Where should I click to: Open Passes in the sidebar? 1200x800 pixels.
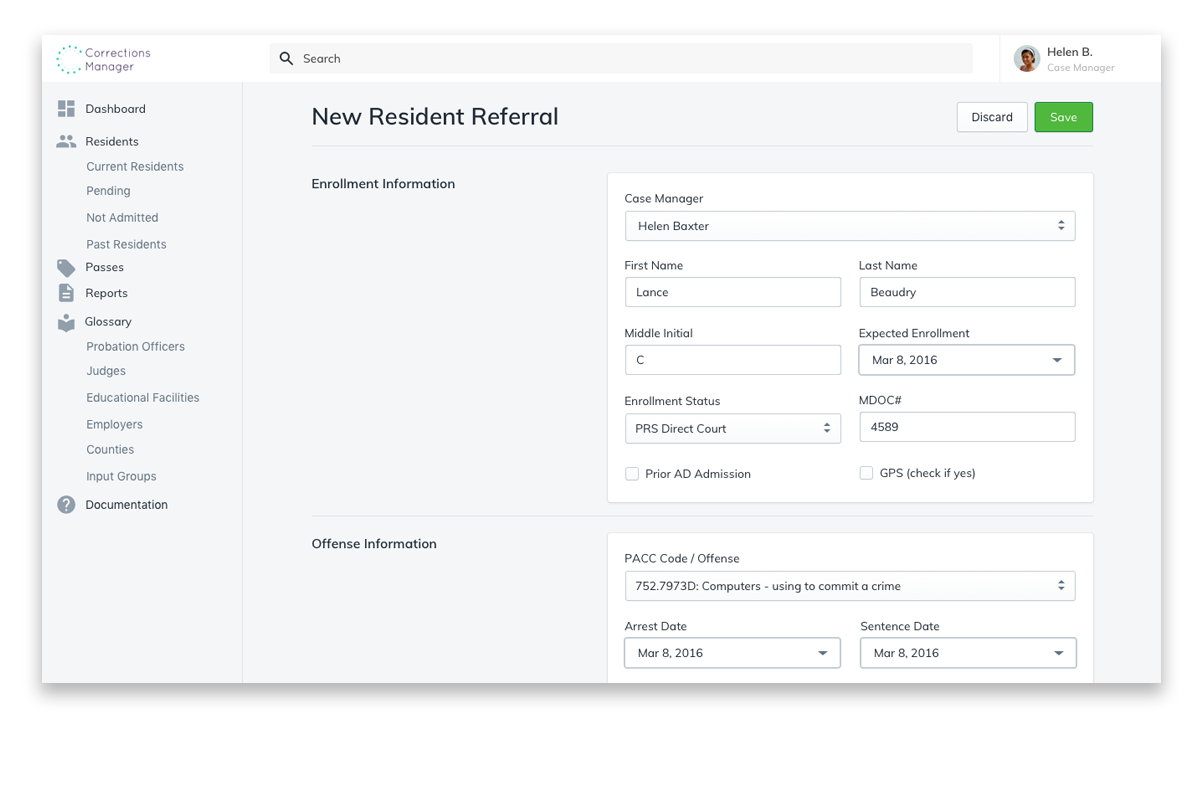[104, 267]
